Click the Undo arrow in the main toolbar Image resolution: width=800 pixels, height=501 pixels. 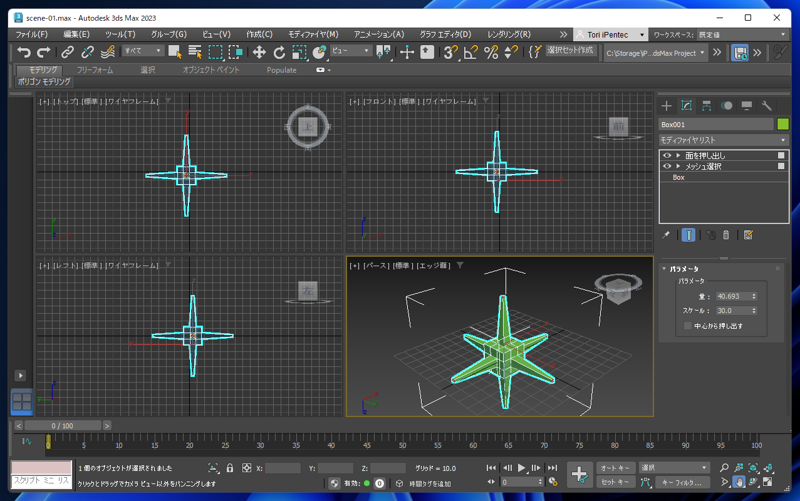[x=23, y=52]
